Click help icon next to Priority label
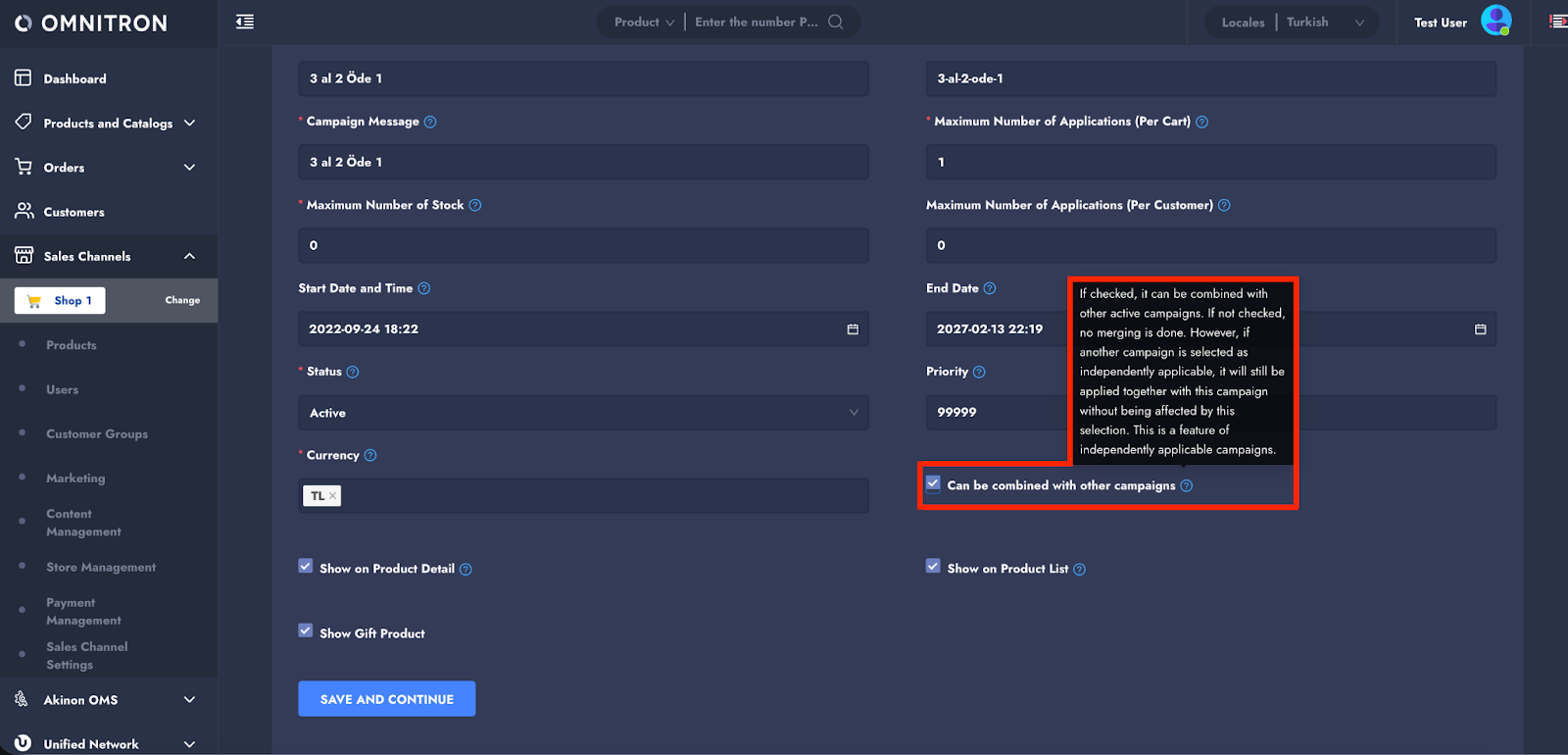The image size is (1568, 755). point(979,372)
